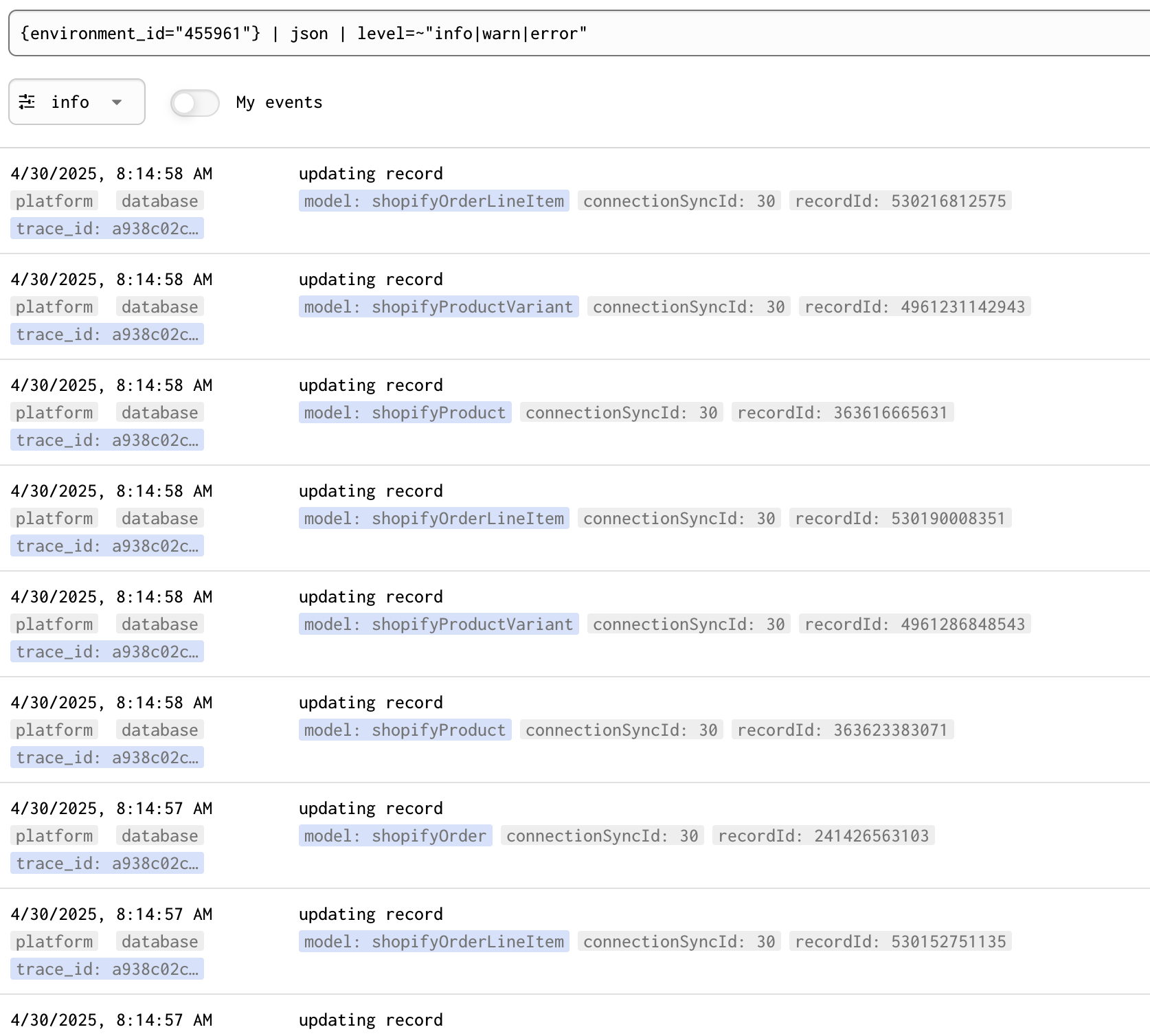This screenshot has height=1036, width=1150.
Task: Click the database tag on the last visible entry
Action: pos(159,941)
